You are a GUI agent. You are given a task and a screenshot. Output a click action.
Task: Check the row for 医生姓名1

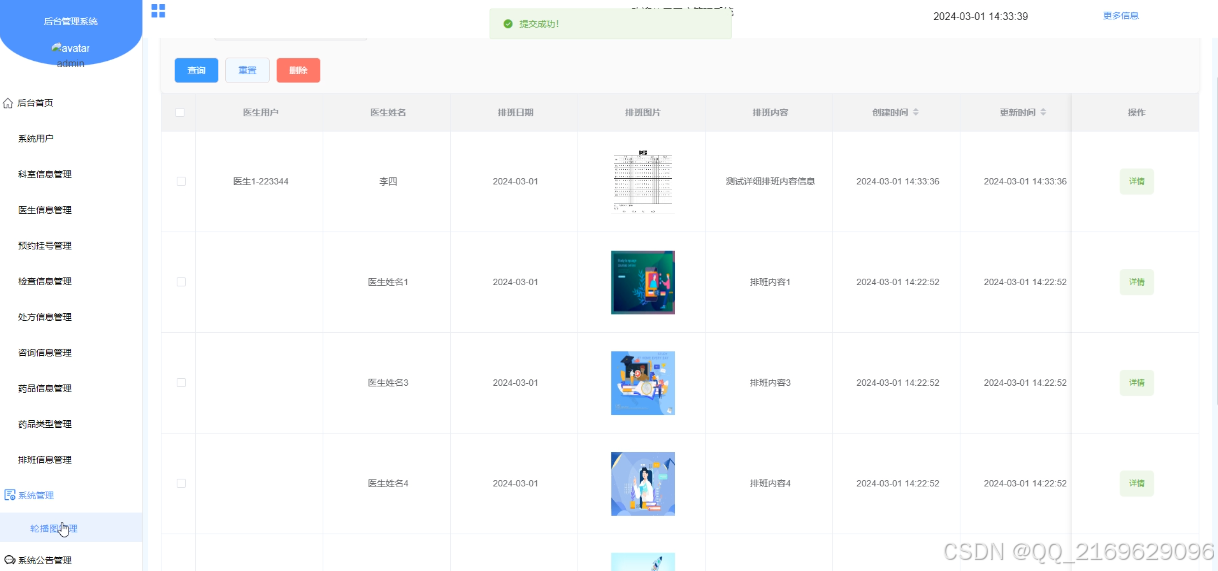(x=181, y=282)
